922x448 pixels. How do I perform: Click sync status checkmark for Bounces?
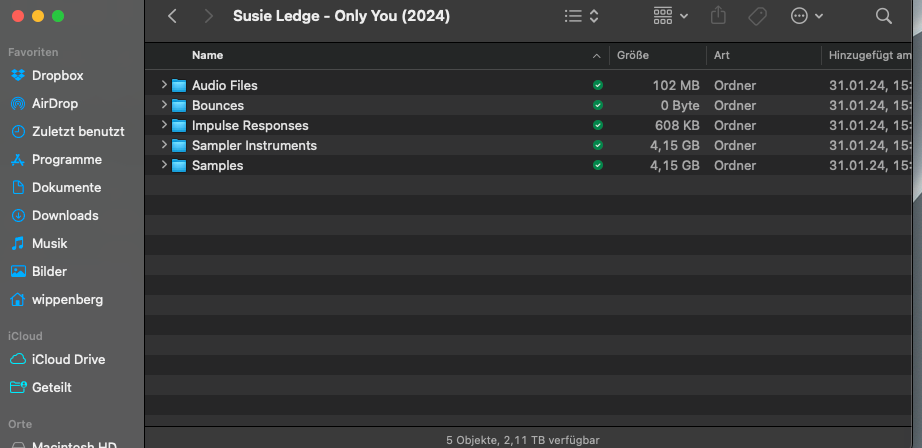[x=598, y=106]
